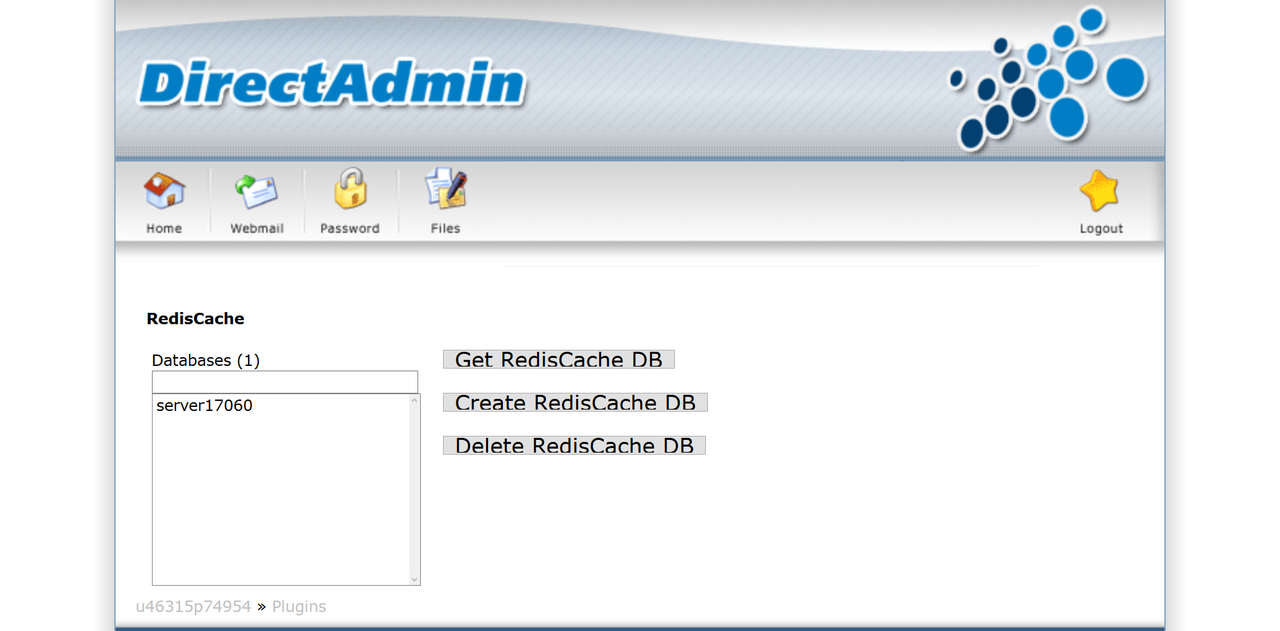Click the databases list scroll up arrow
Image resolution: width=1280 pixels, height=631 pixels.
point(415,401)
